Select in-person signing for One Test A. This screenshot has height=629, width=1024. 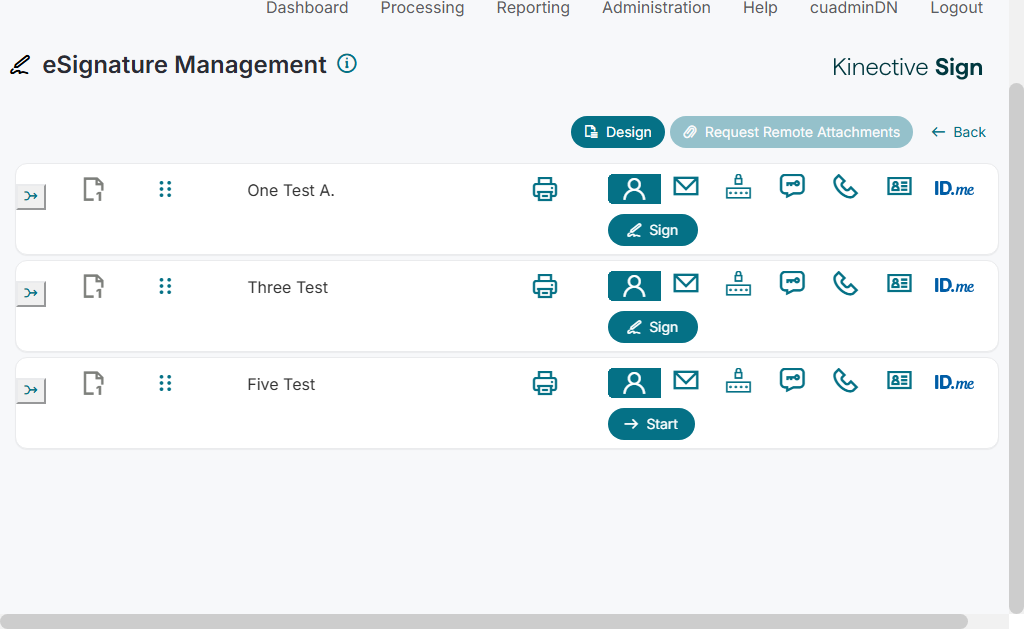pos(634,189)
